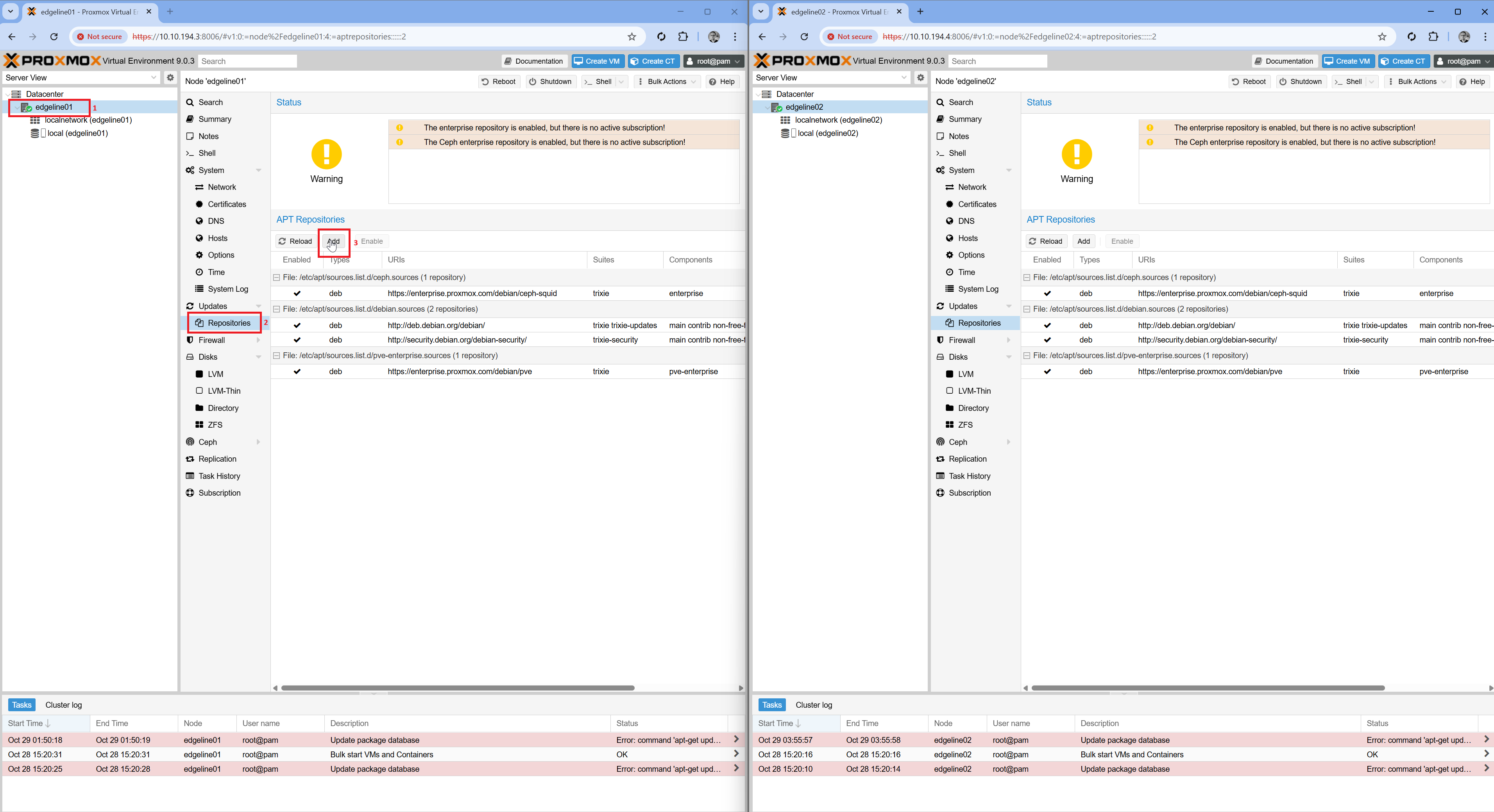
Task: Switch to Tasks tab on edgeline02
Action: click(771, 705)
